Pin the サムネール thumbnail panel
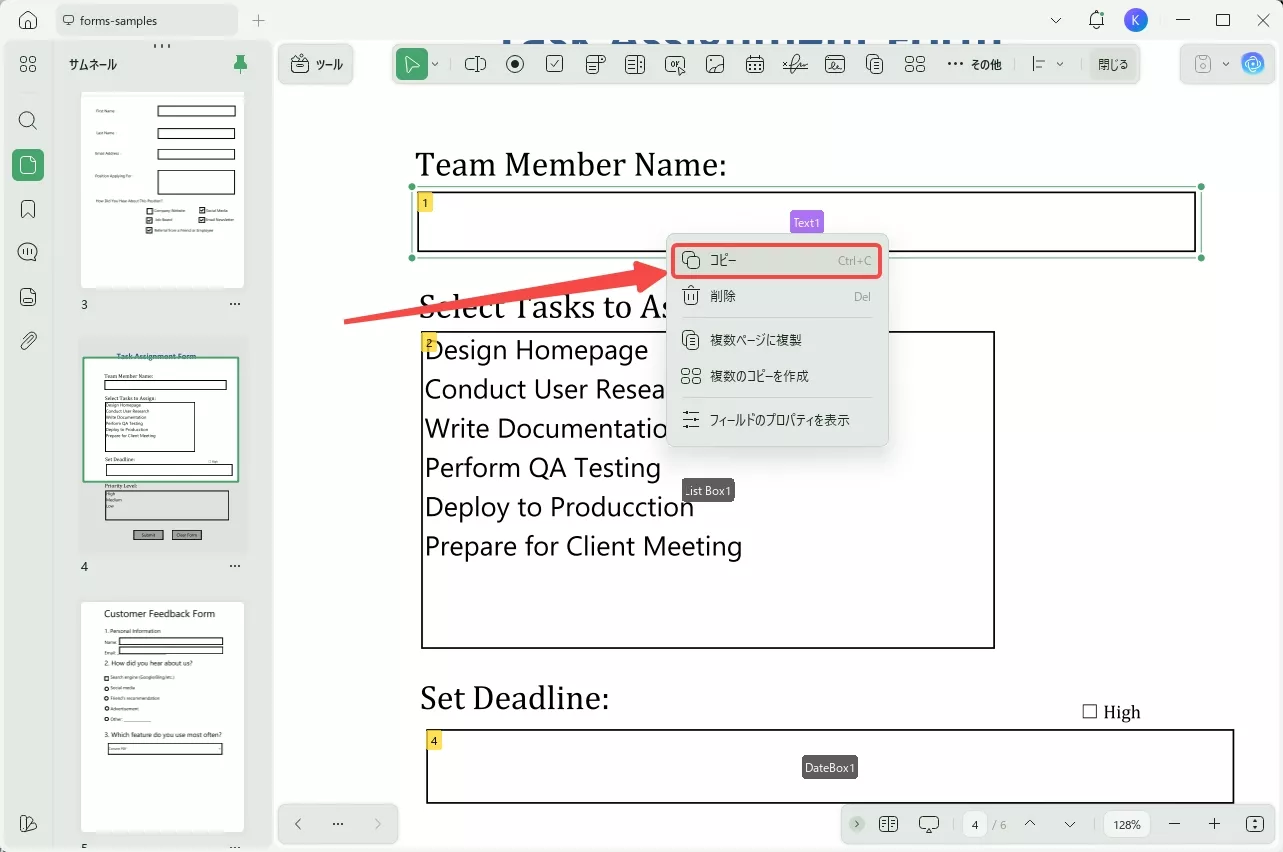This screenshot has width=1283, height=852. [240, 64]
